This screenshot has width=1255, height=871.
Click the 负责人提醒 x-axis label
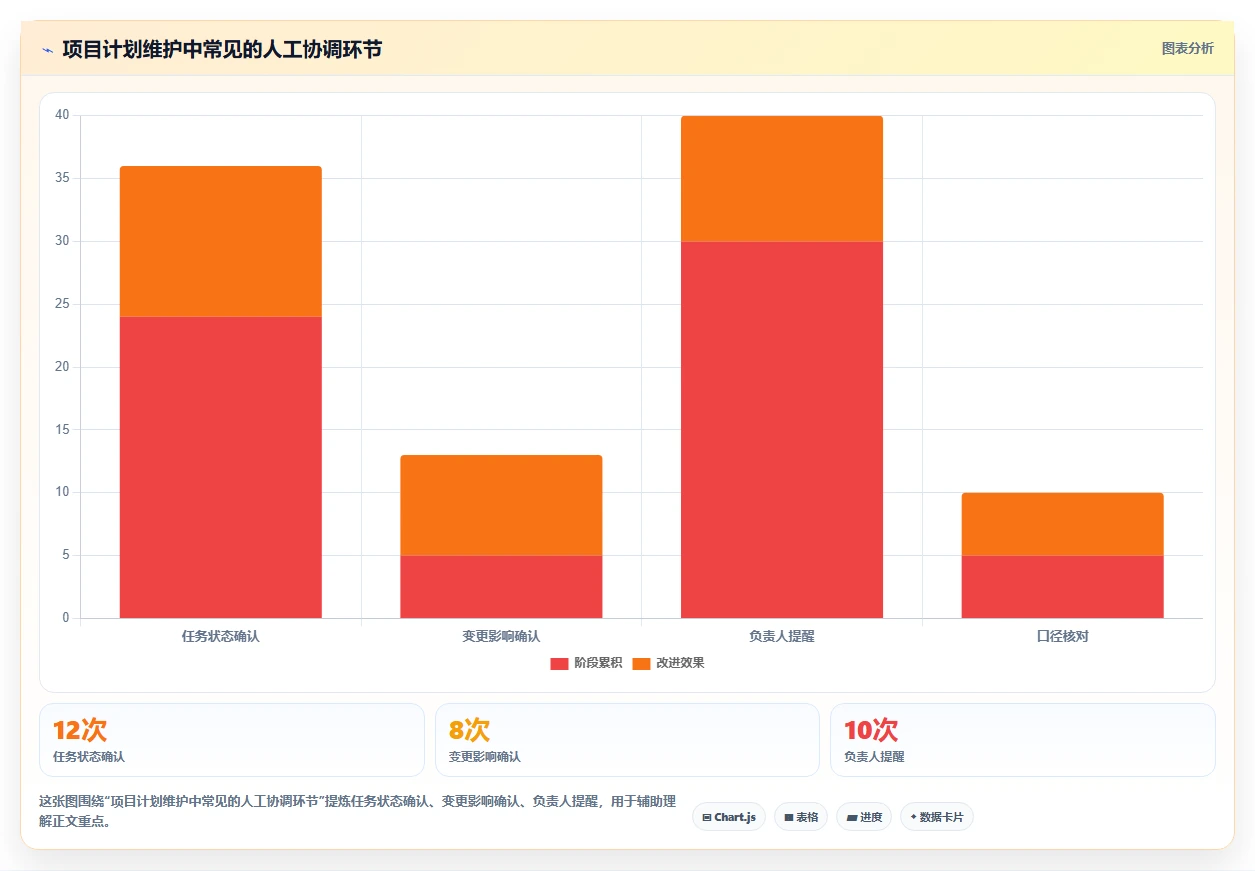[782, 636]
